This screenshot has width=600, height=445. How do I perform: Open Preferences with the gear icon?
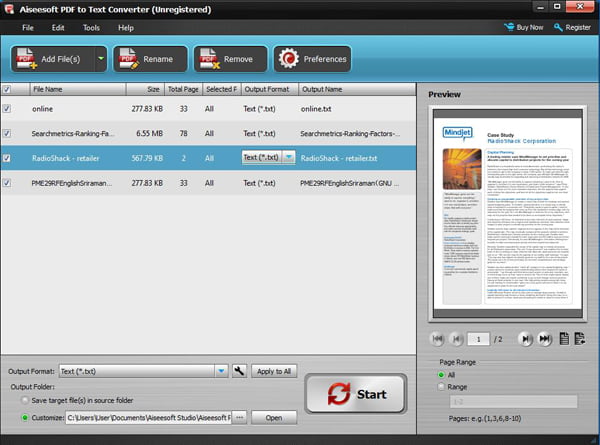(x=312, y=59)
